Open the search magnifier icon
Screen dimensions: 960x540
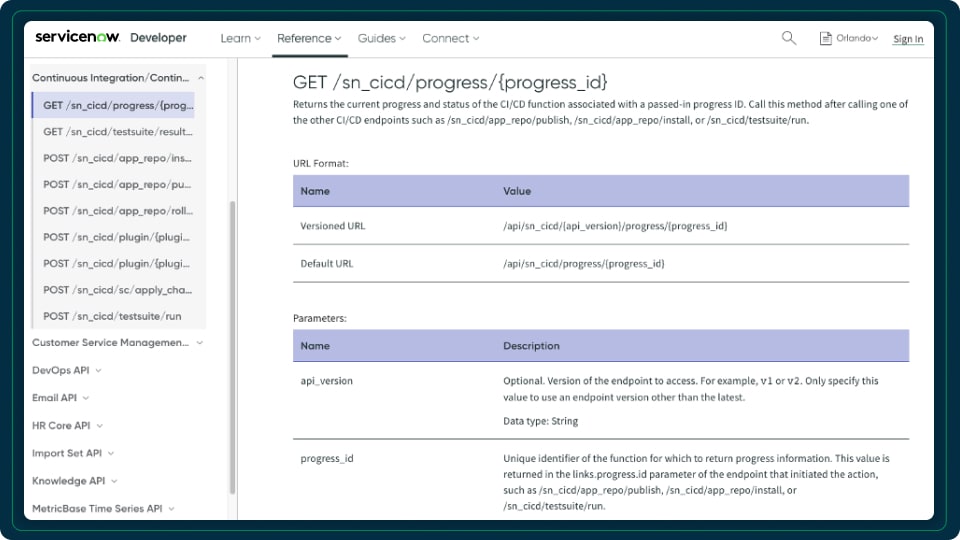click(789, 38)
